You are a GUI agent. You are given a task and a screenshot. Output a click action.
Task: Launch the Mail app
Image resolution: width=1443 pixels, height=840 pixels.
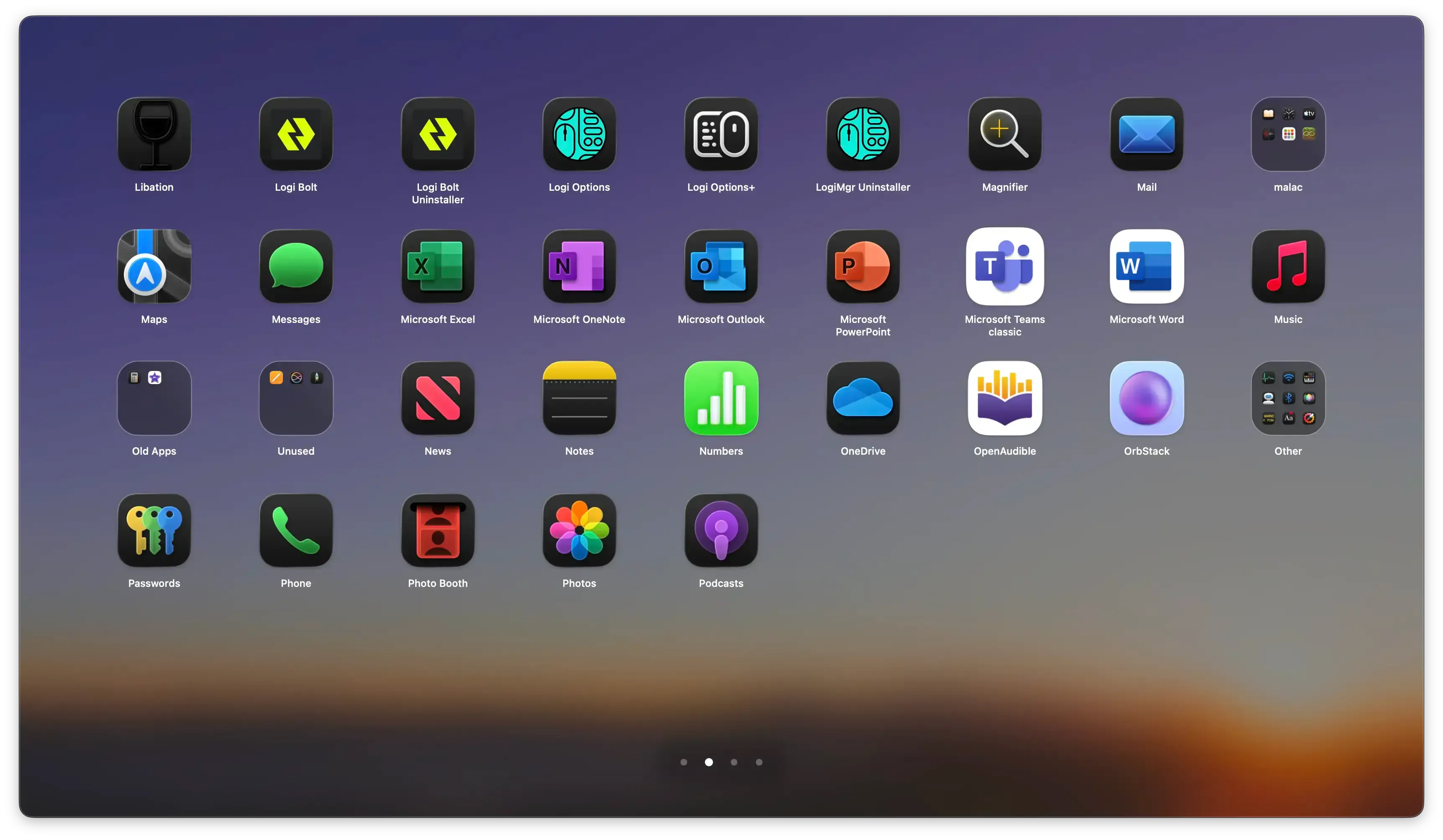[x=1147, y=134]
